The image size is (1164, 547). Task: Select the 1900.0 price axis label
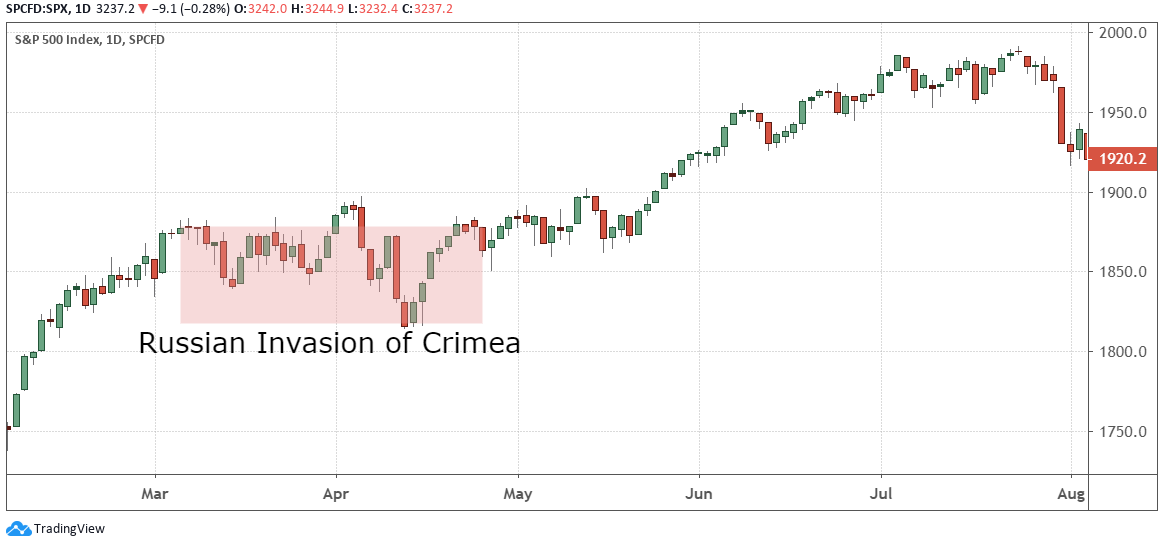(1122, 192)
